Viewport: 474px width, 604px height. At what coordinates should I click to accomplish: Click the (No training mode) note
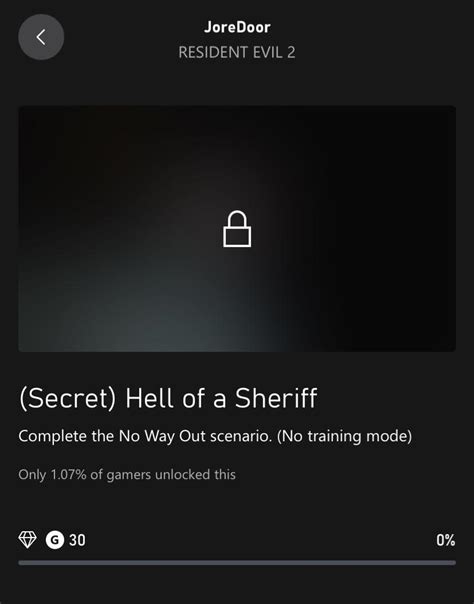tap(344, 436)
